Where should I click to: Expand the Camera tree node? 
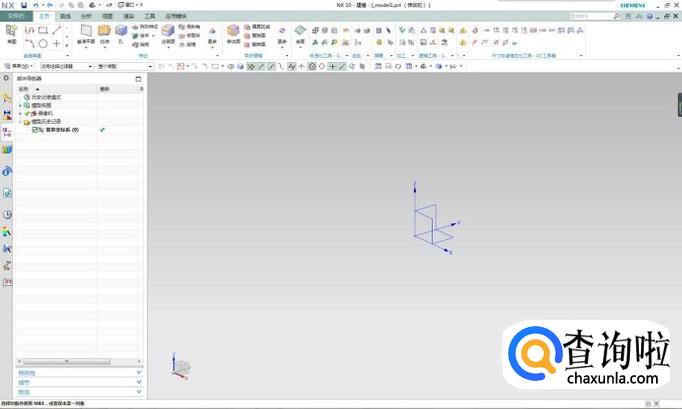click(x=20, y=113)
